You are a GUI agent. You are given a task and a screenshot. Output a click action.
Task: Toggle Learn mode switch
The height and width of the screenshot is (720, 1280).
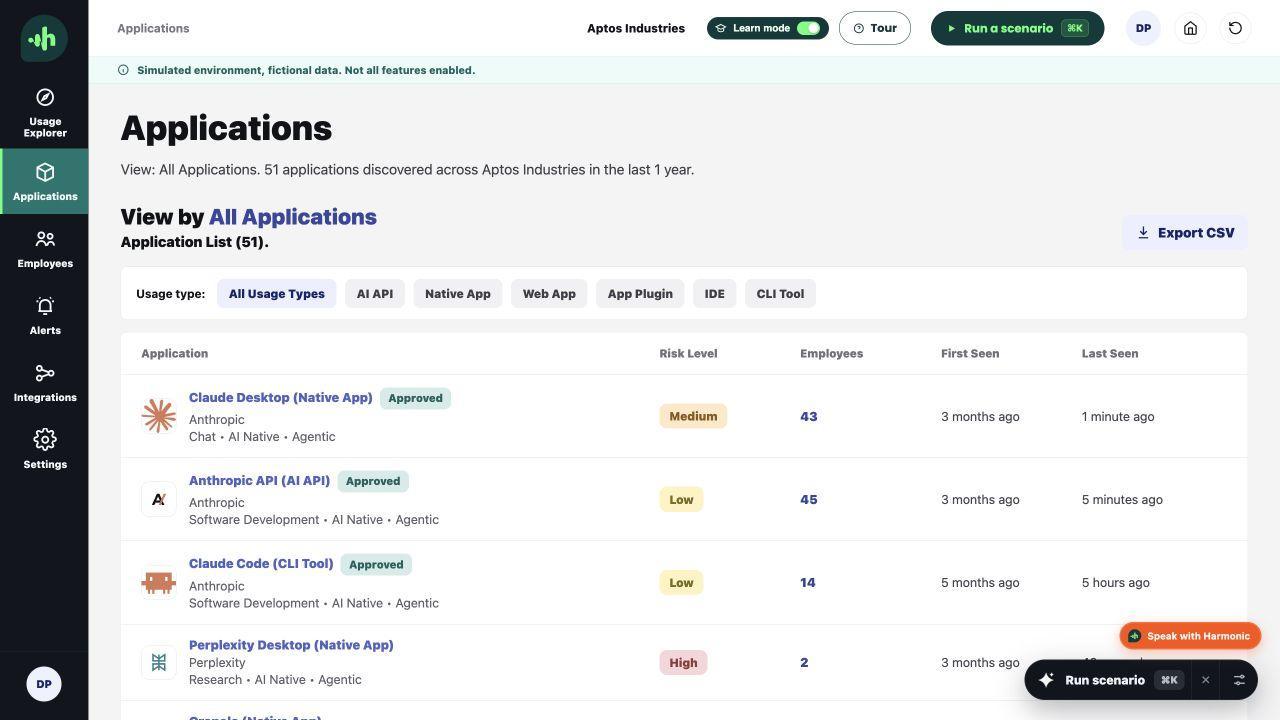tap(809, 28)
